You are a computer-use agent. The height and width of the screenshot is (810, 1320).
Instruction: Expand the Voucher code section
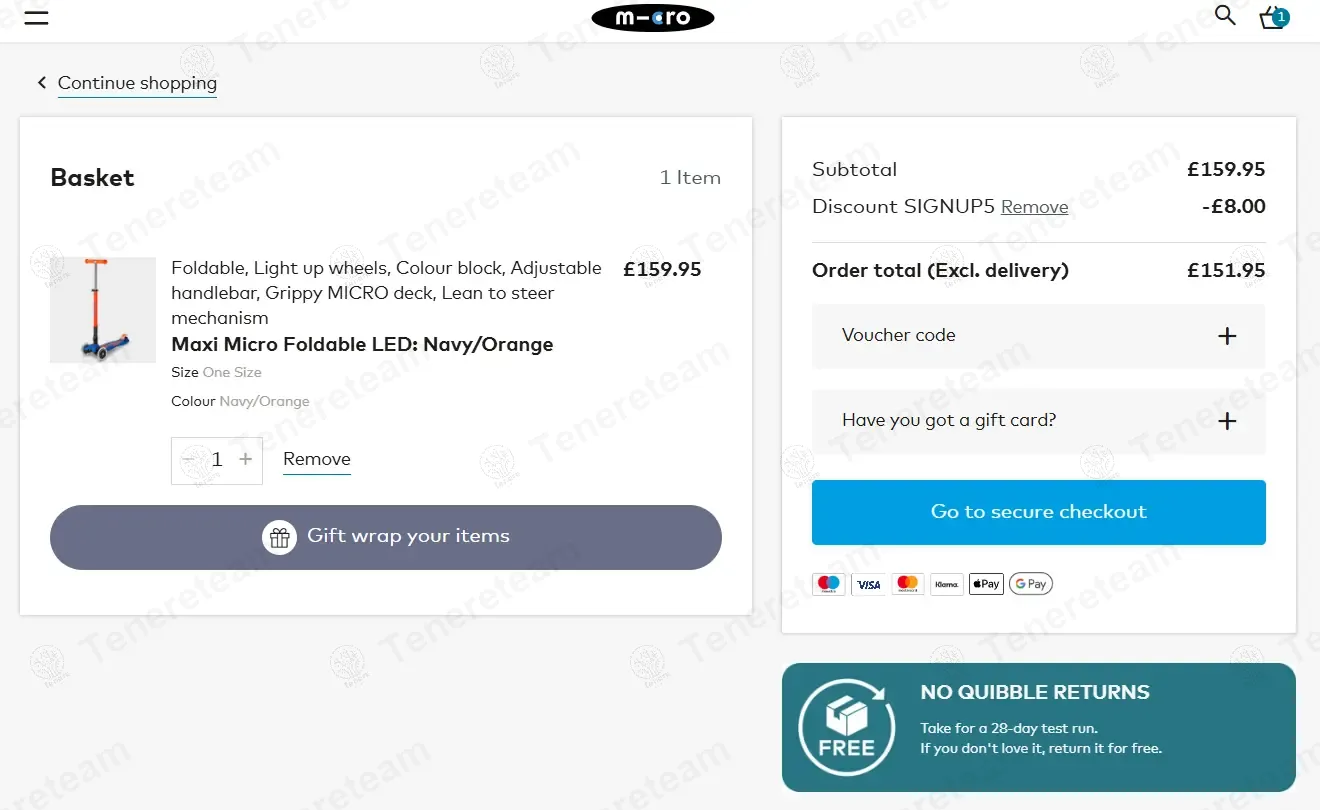[x=1038, y=336]
